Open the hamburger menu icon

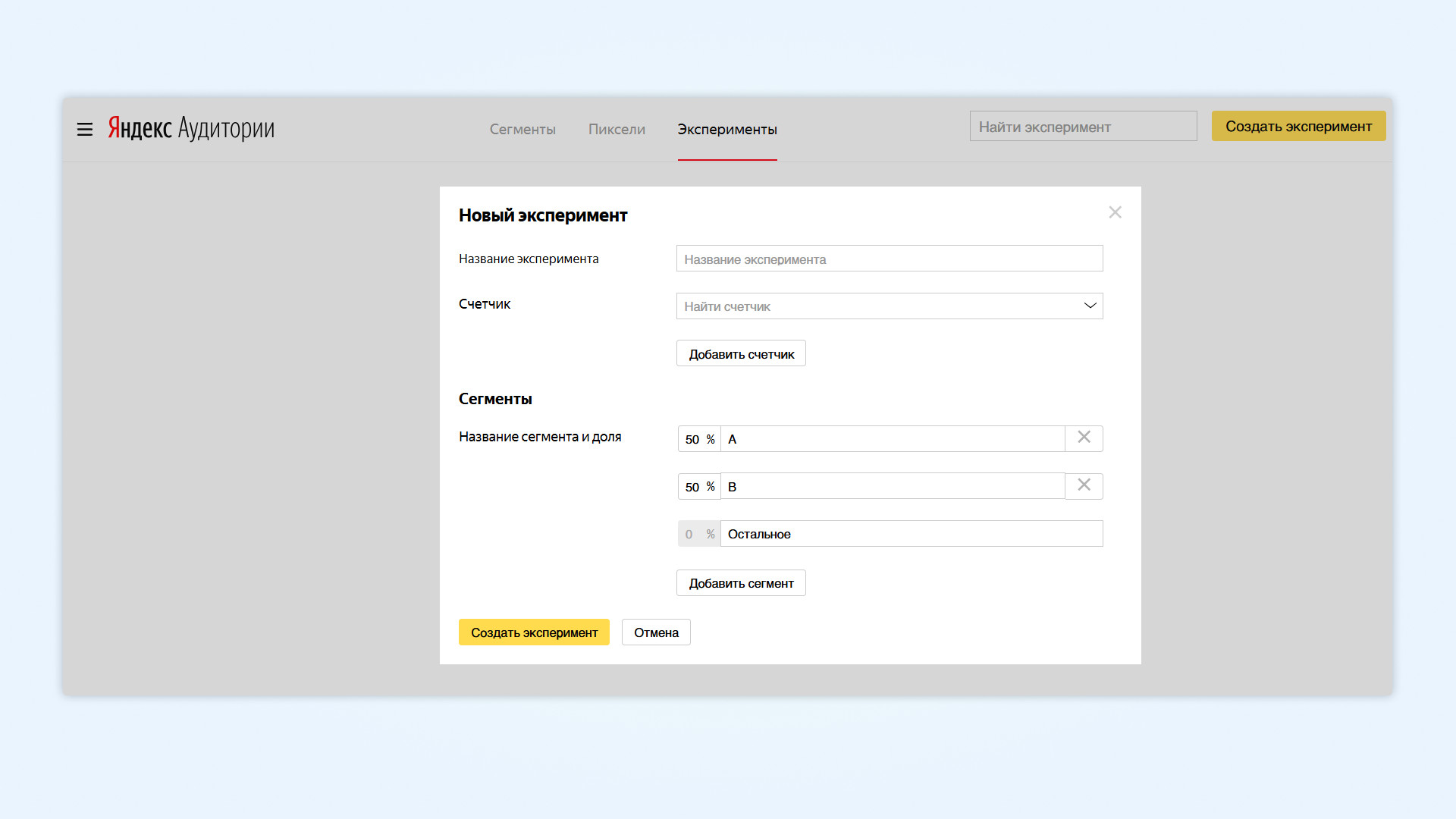(85, 130)
